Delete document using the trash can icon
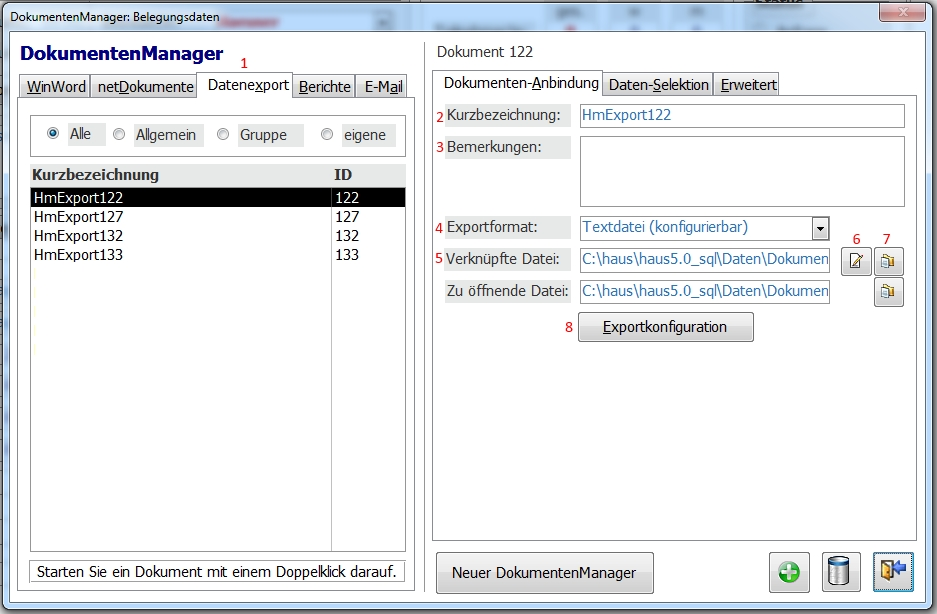The width and height of the screenshot is (937, 614). click(841, 573)
